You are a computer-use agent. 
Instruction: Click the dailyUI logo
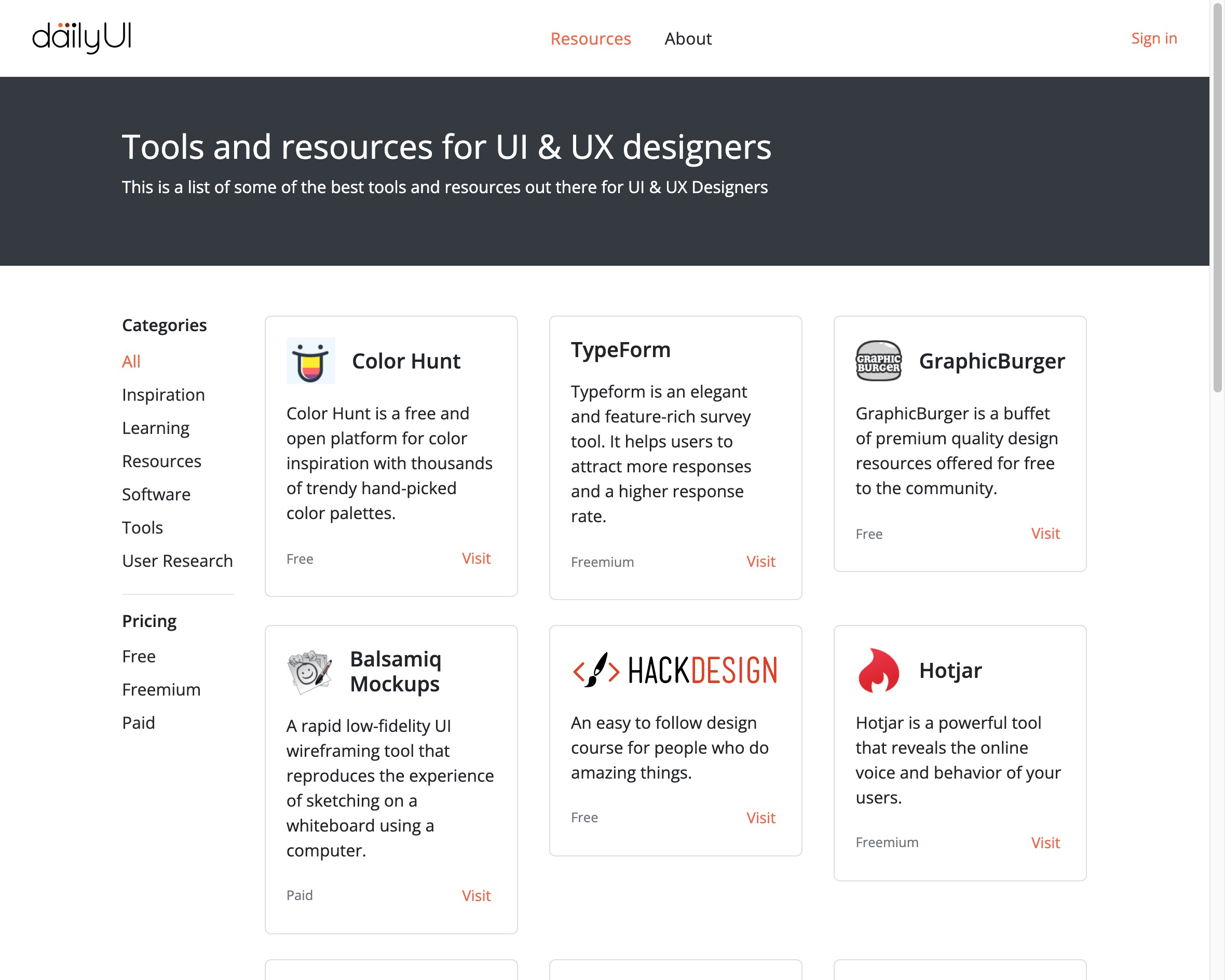tap(82, 38)
